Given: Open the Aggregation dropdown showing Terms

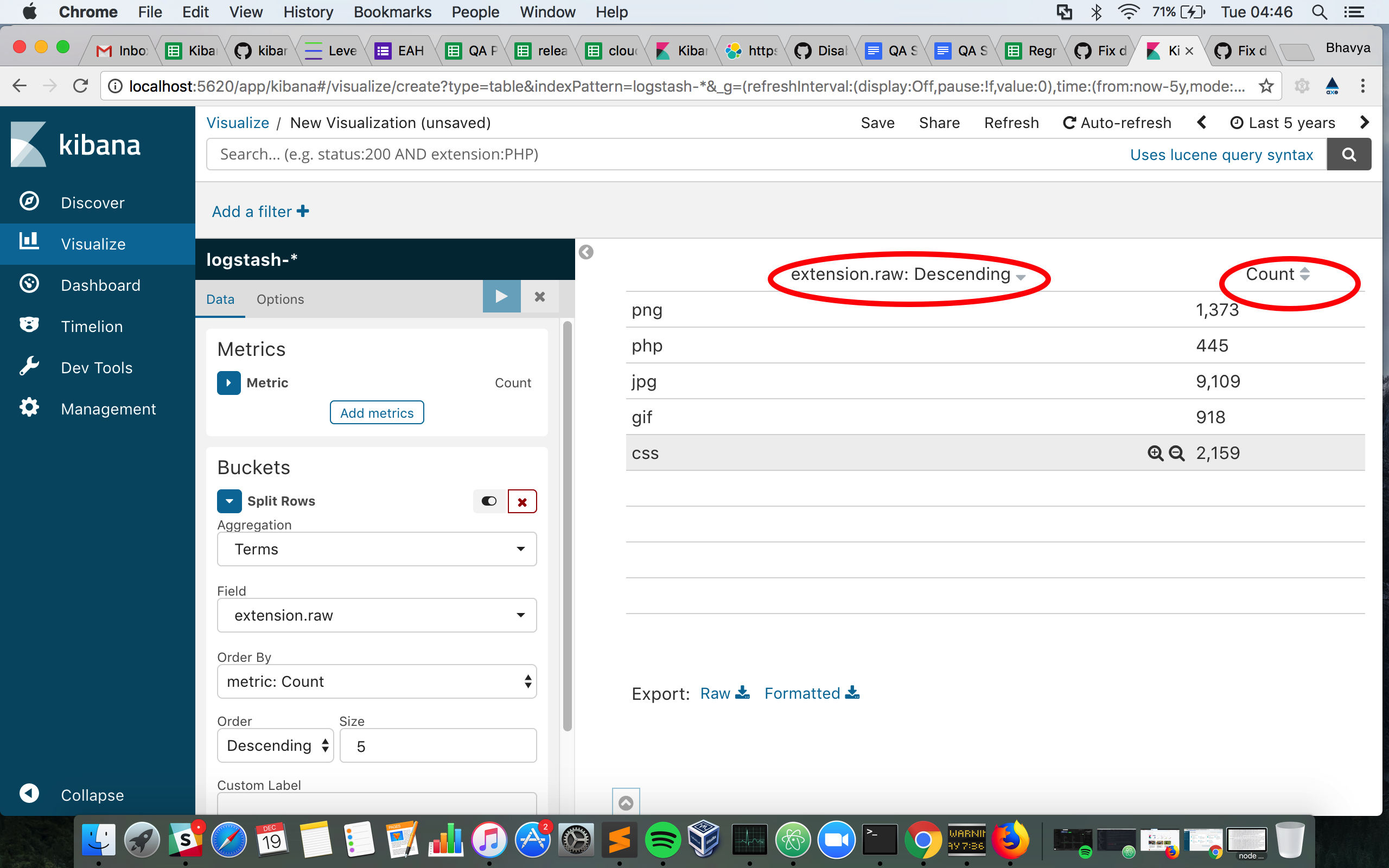Looking at the screenshot, I should point(376,549).
